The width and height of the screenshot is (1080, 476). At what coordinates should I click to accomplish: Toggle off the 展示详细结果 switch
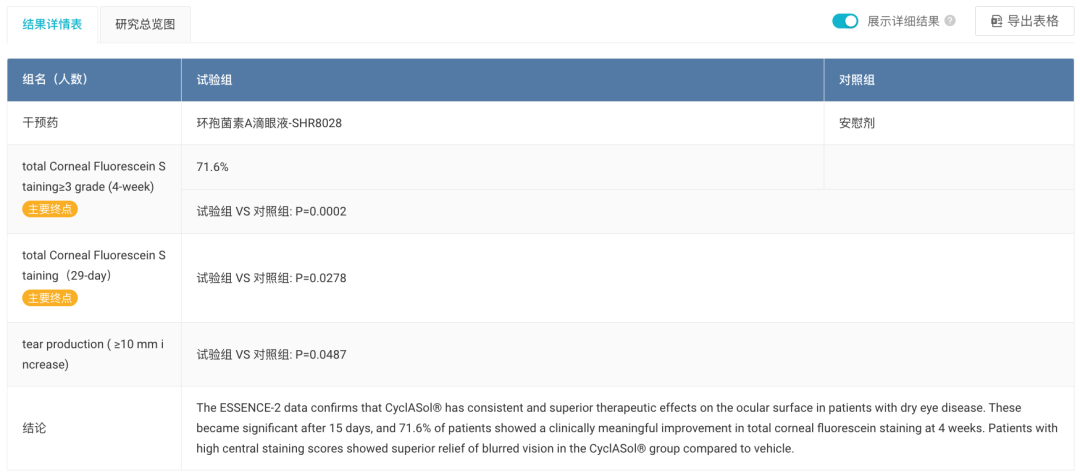tap(845, 21)
